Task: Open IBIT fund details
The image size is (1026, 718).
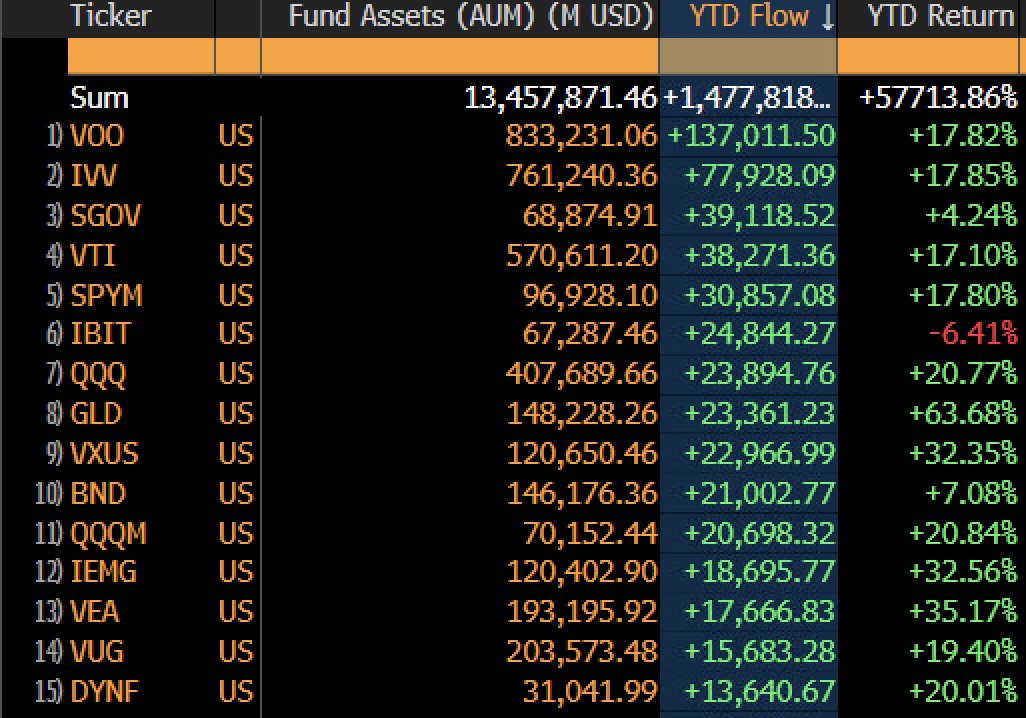Action: [x=99, y=335]
